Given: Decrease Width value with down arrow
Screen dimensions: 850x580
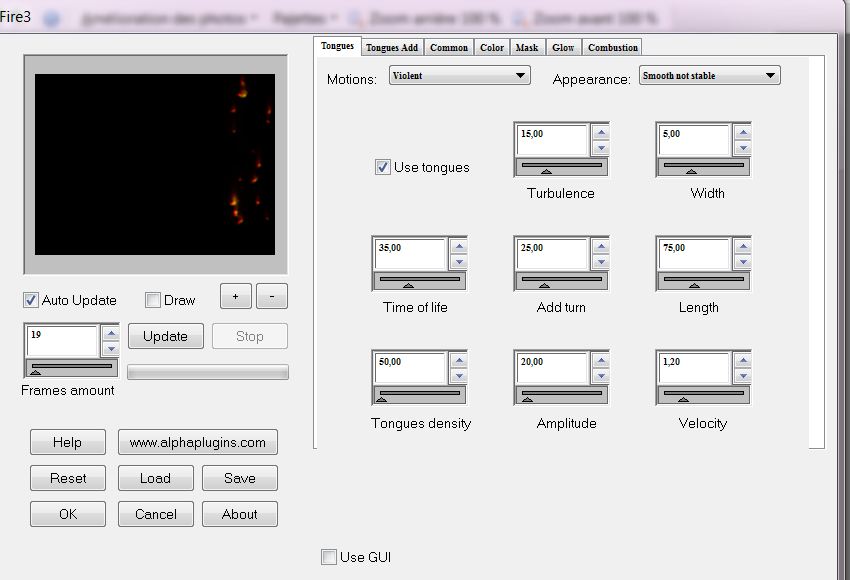Looking at the screenshot, I should pos(743,147).
